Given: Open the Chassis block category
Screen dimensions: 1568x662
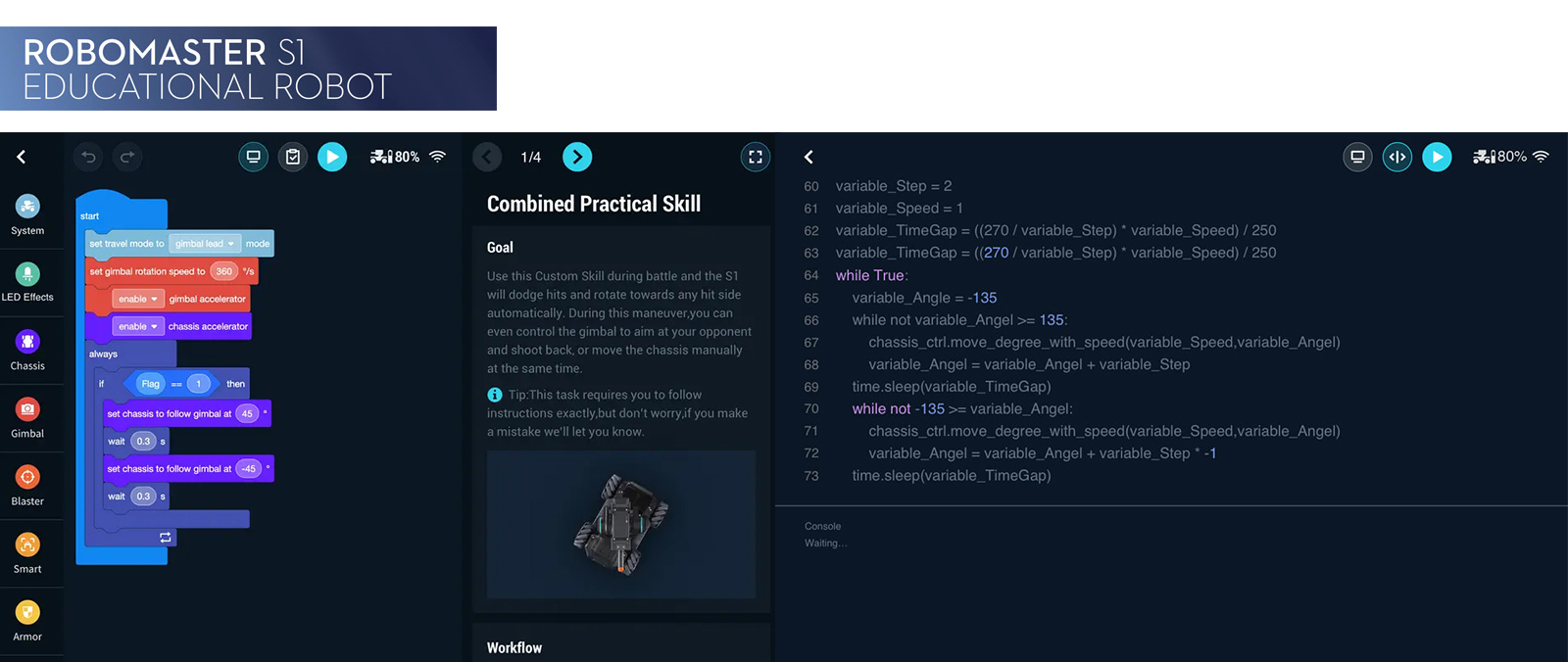Looking at the screenshot, I should [27, 351].
